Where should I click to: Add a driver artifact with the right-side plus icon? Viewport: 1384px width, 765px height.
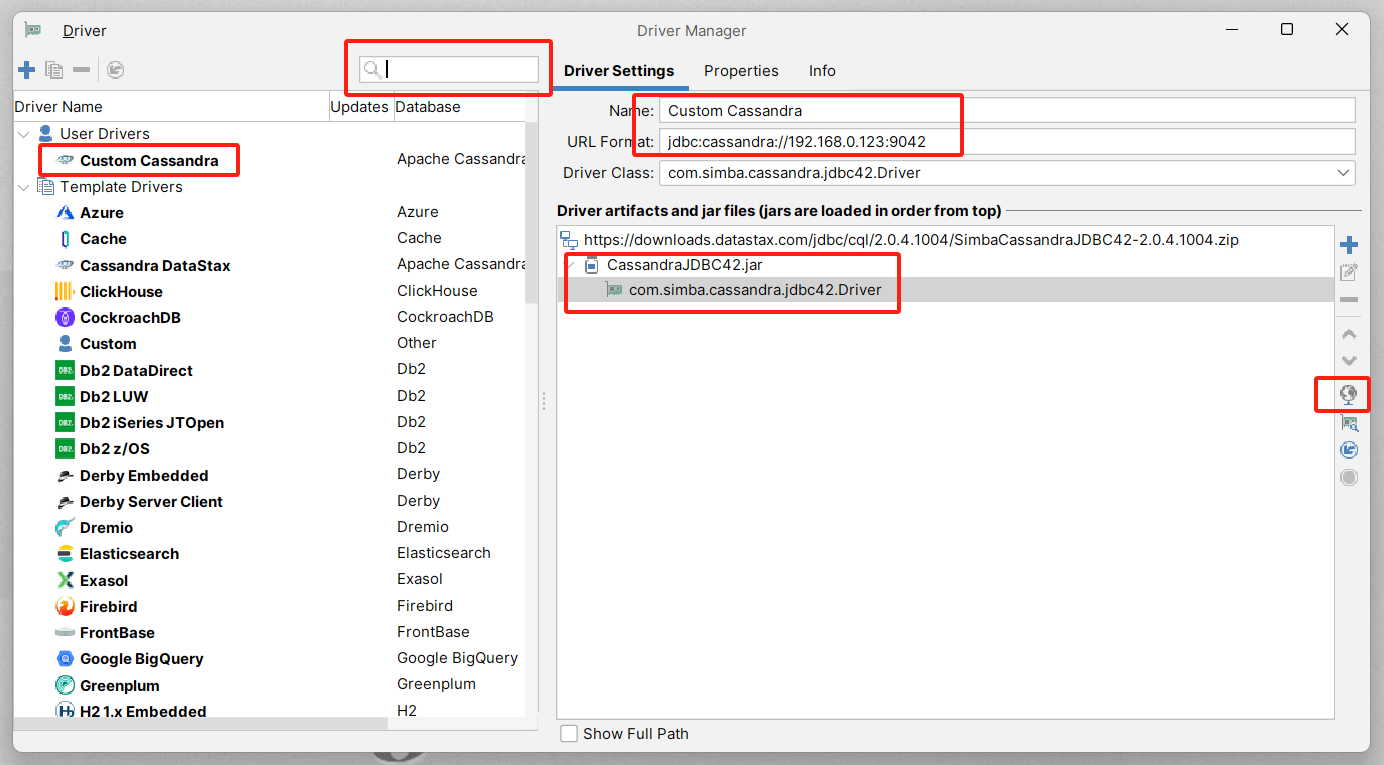[x=1349, y=245]
